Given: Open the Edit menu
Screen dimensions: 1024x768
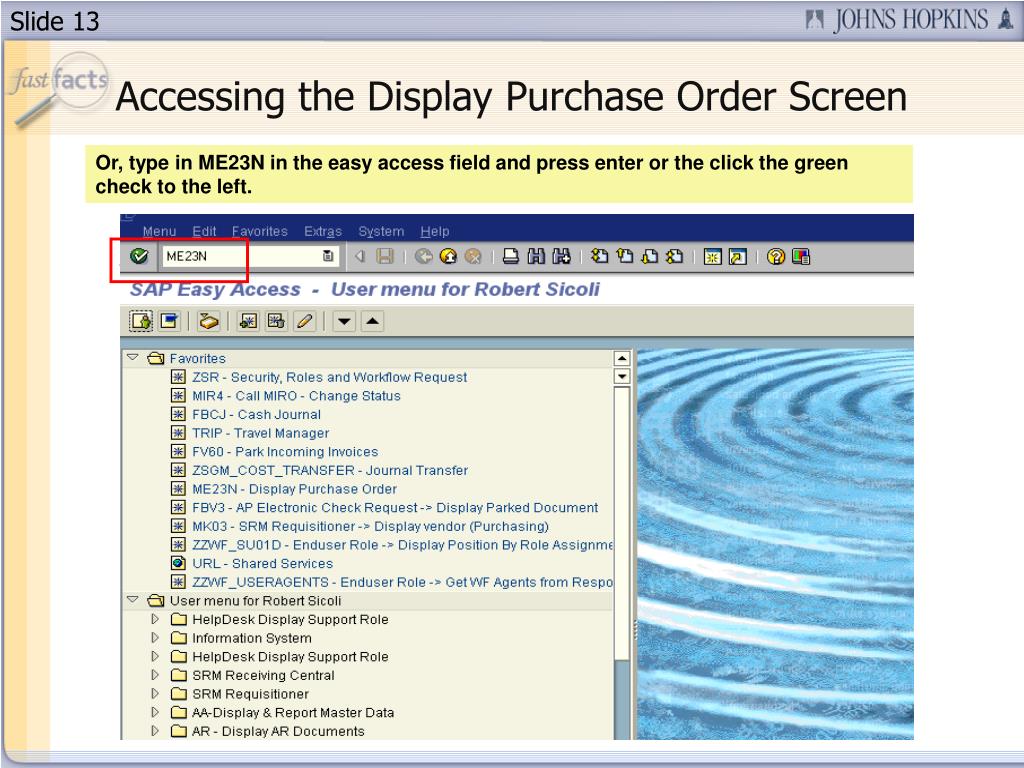Looking at the screenshot, I should (204, 231).
